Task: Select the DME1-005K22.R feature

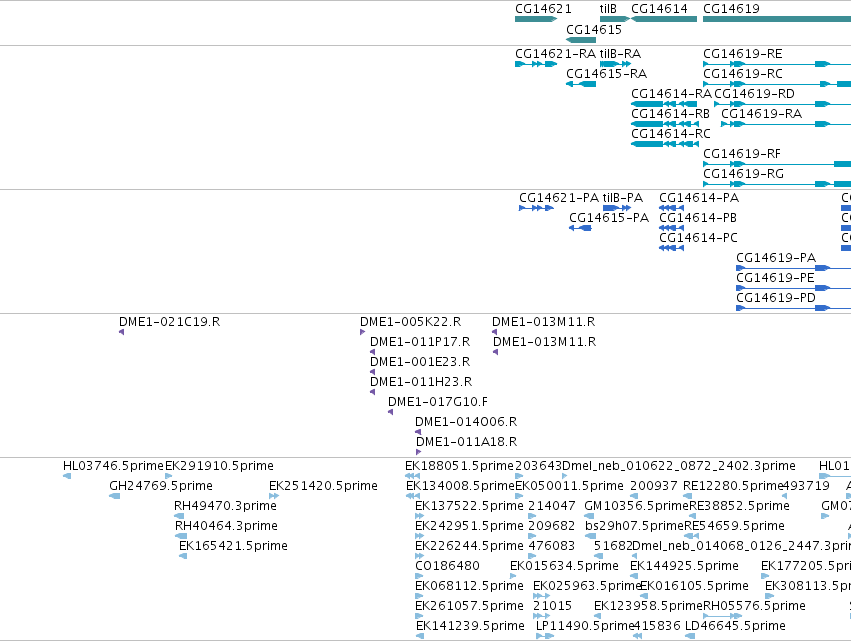Action: 363,332
